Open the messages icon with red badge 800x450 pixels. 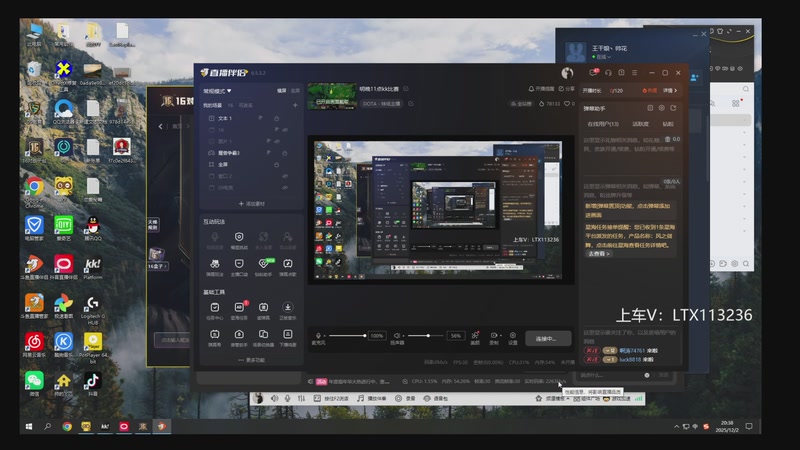point(593,72)
